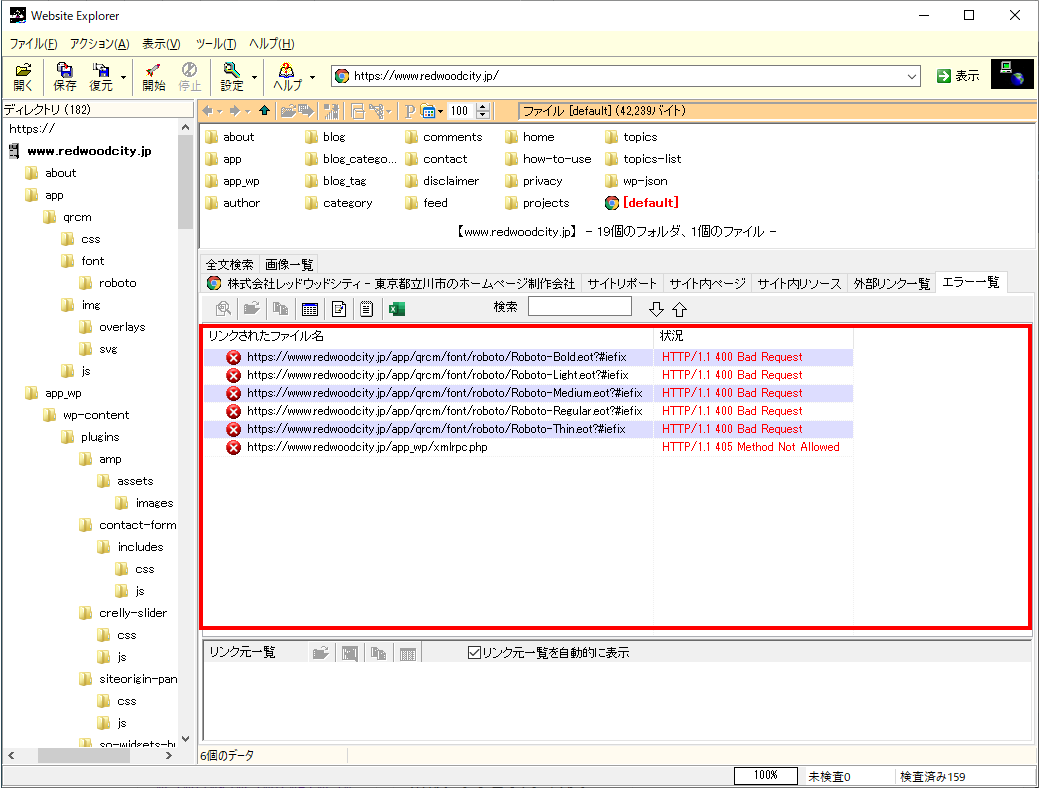Open the disclaimer folder in the file pane
1039x789 pixels.
click(451, 181)
